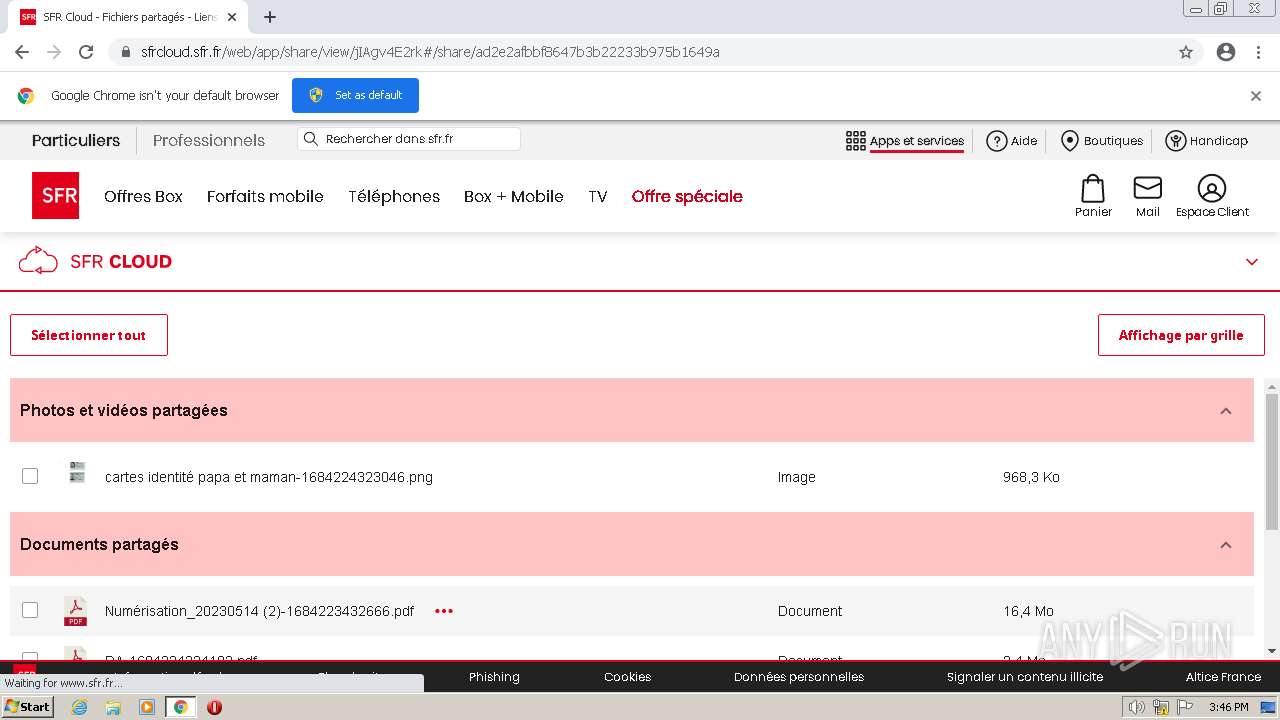This screenshot has height=720, width=1280.
Task: Click Sélectionner tout button
Action: click(x=89, y=335)
